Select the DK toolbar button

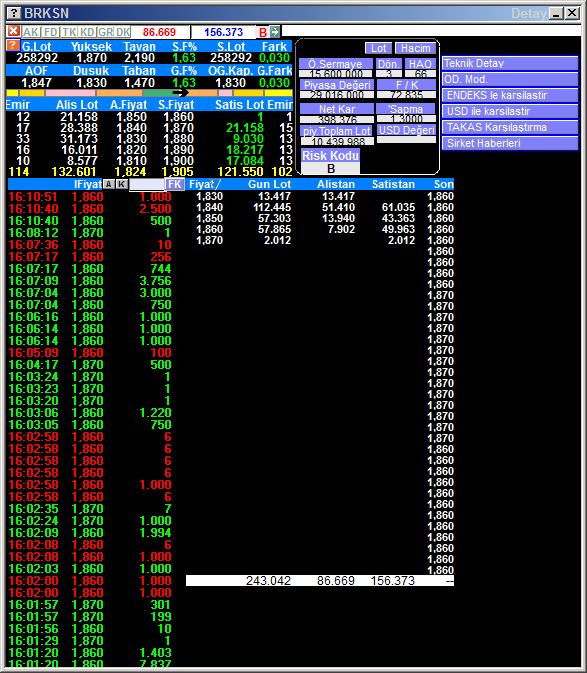[123, 32]
